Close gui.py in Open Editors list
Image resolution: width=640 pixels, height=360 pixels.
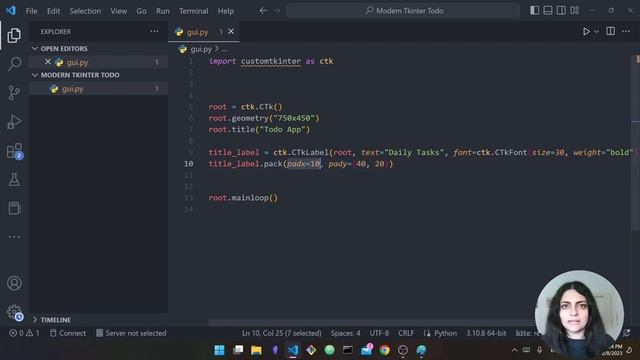click(48, 62)
